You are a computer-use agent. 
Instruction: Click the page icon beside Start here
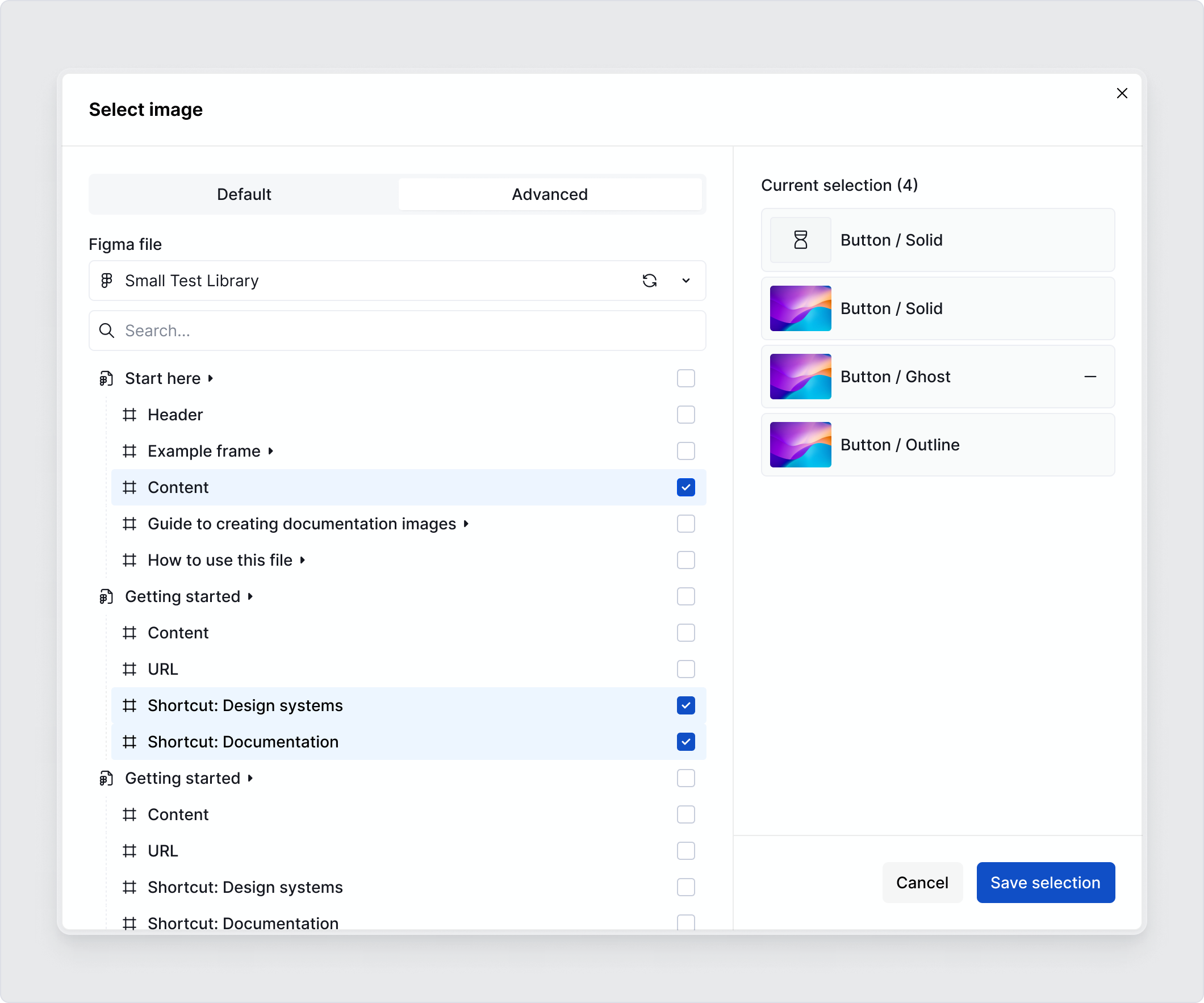click(106, 378)
